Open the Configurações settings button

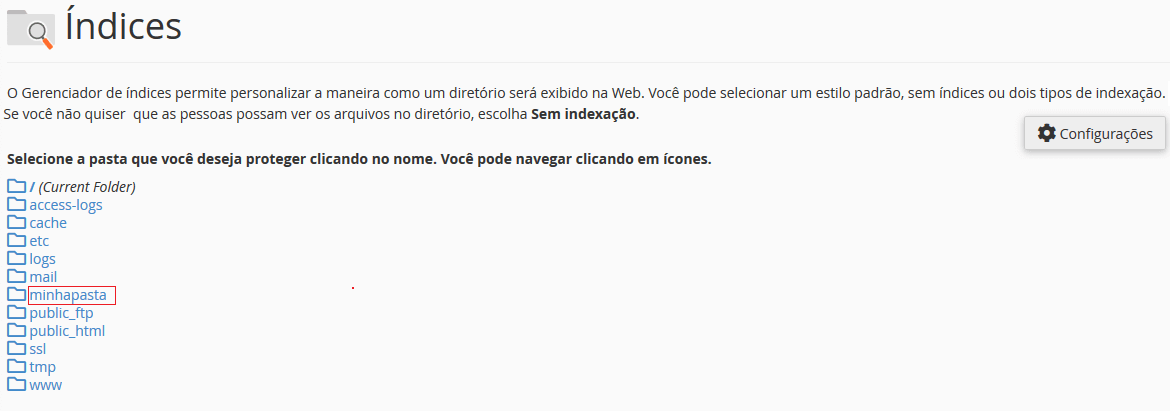(x=1095, y=133)
